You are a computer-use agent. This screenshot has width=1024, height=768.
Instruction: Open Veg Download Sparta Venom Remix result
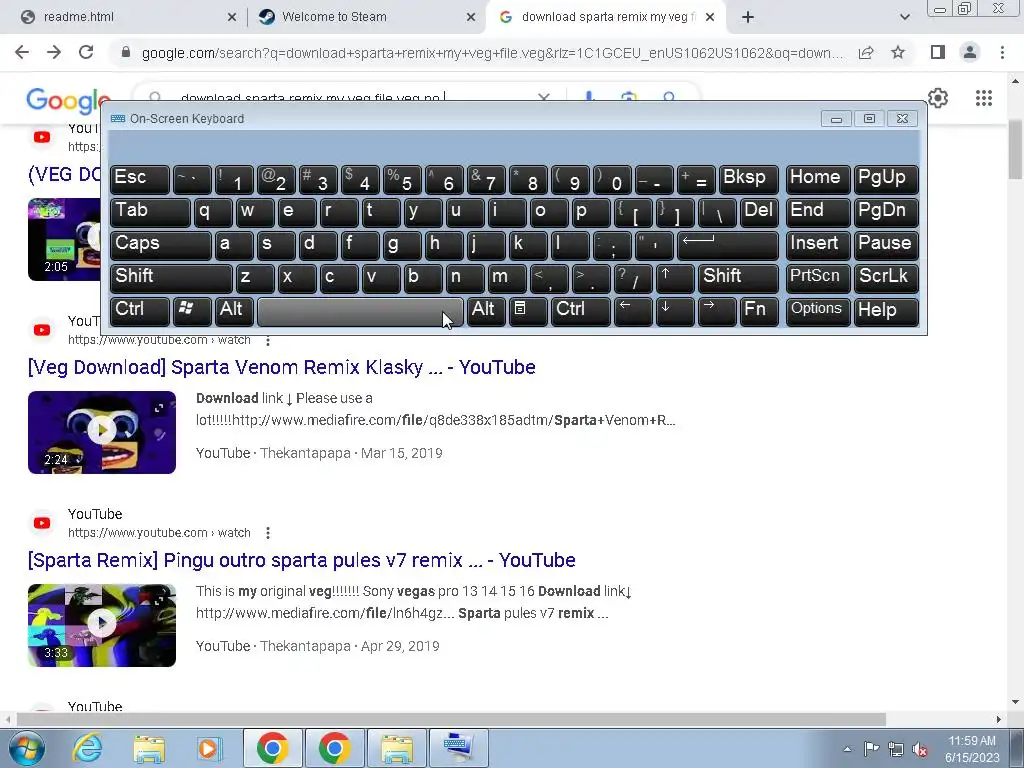281,367
